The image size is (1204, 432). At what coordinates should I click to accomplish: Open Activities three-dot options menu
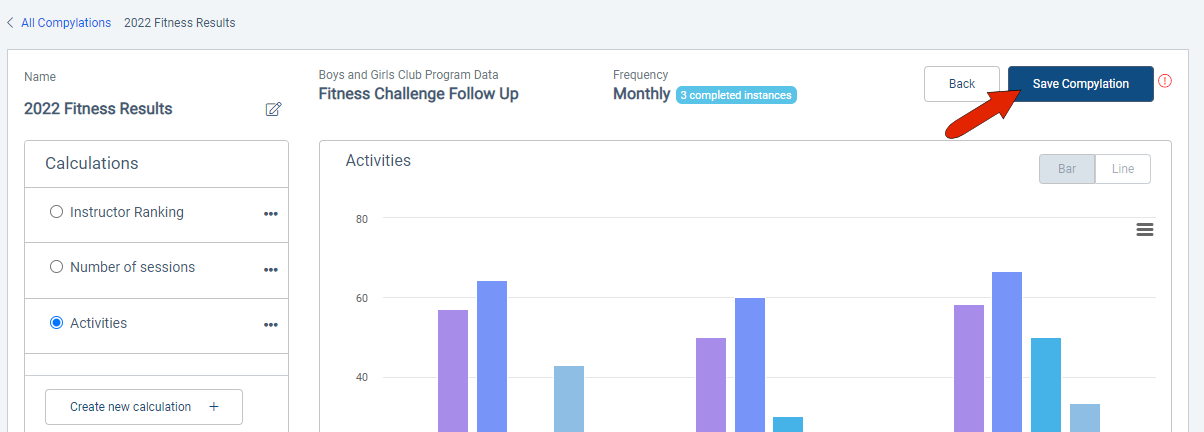pyautogui.click(x=270, y=325)
